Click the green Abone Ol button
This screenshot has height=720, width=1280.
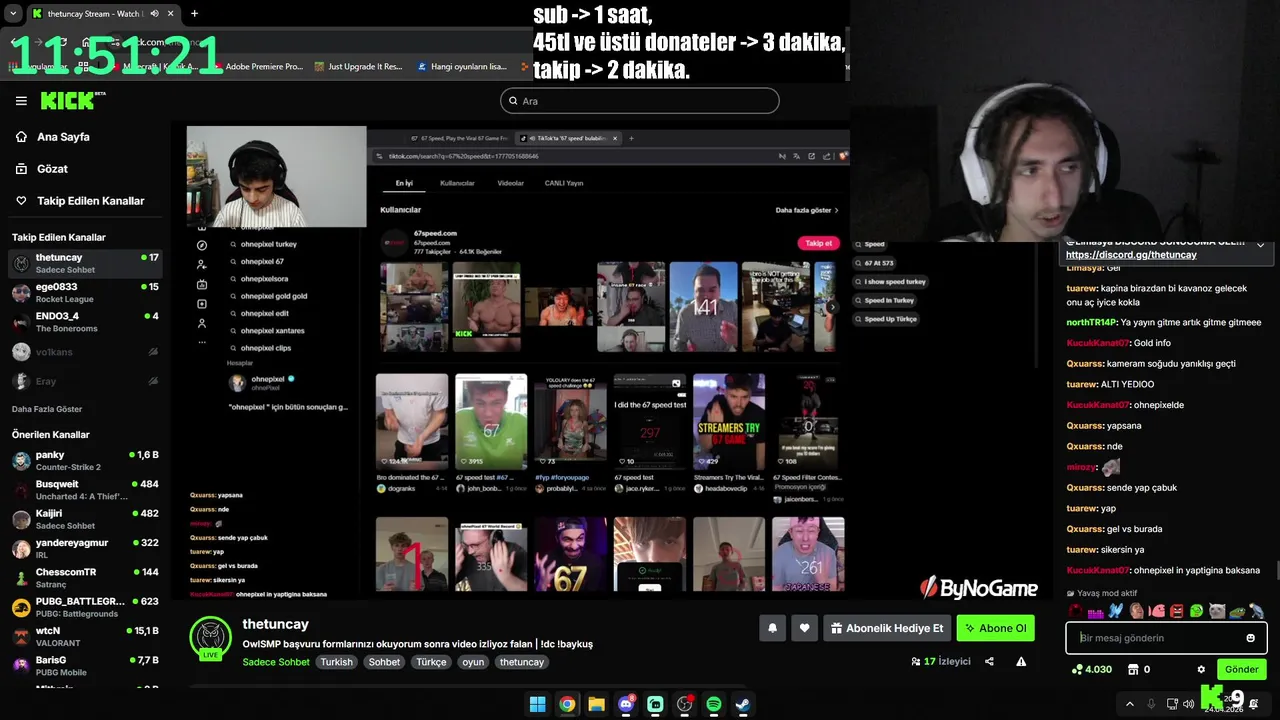coord(995,628)
